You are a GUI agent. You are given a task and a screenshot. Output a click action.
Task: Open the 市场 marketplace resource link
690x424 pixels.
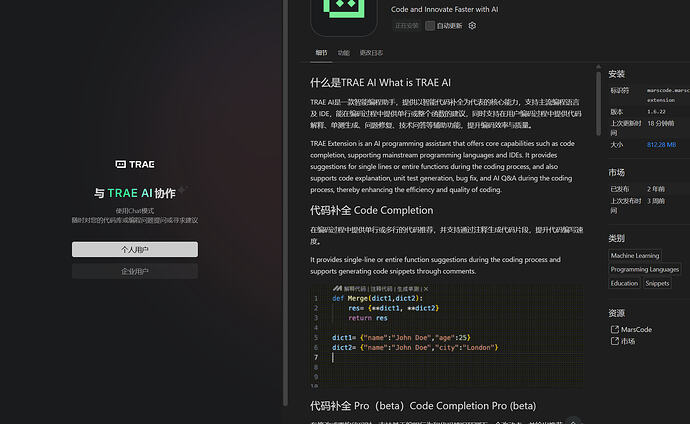pyautogui.click(x=628, y=341)
